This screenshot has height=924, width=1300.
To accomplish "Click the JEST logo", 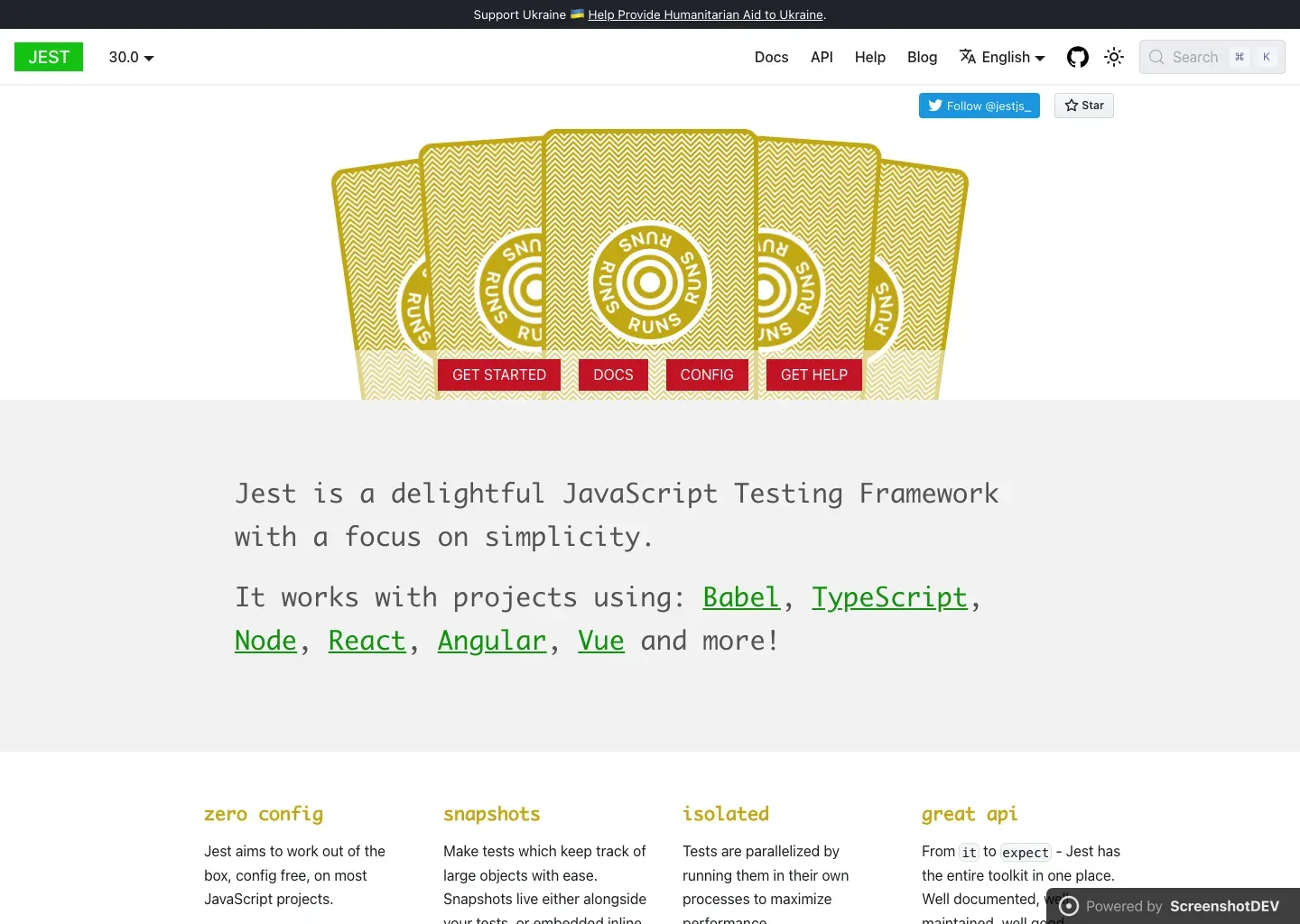I will tap(49, 57).
